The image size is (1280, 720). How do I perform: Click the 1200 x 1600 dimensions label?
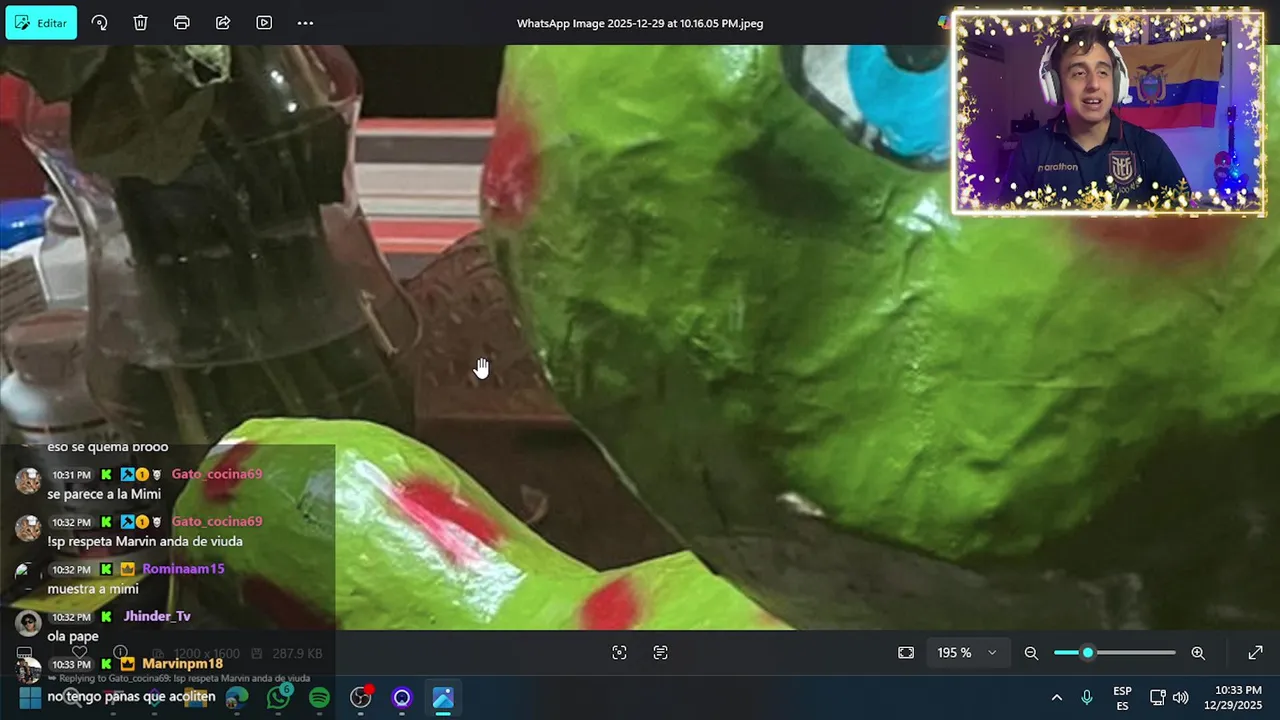coord(204,653)
